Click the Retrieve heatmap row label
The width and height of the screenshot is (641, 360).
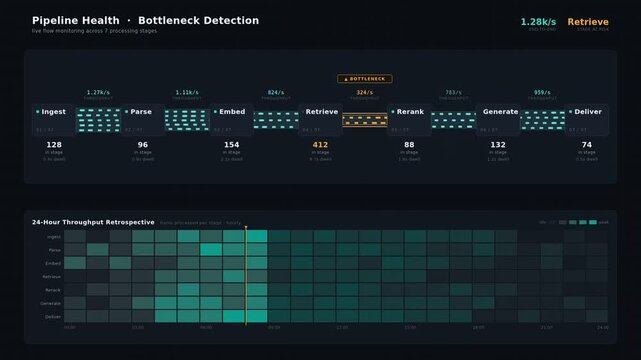point(52,277)
